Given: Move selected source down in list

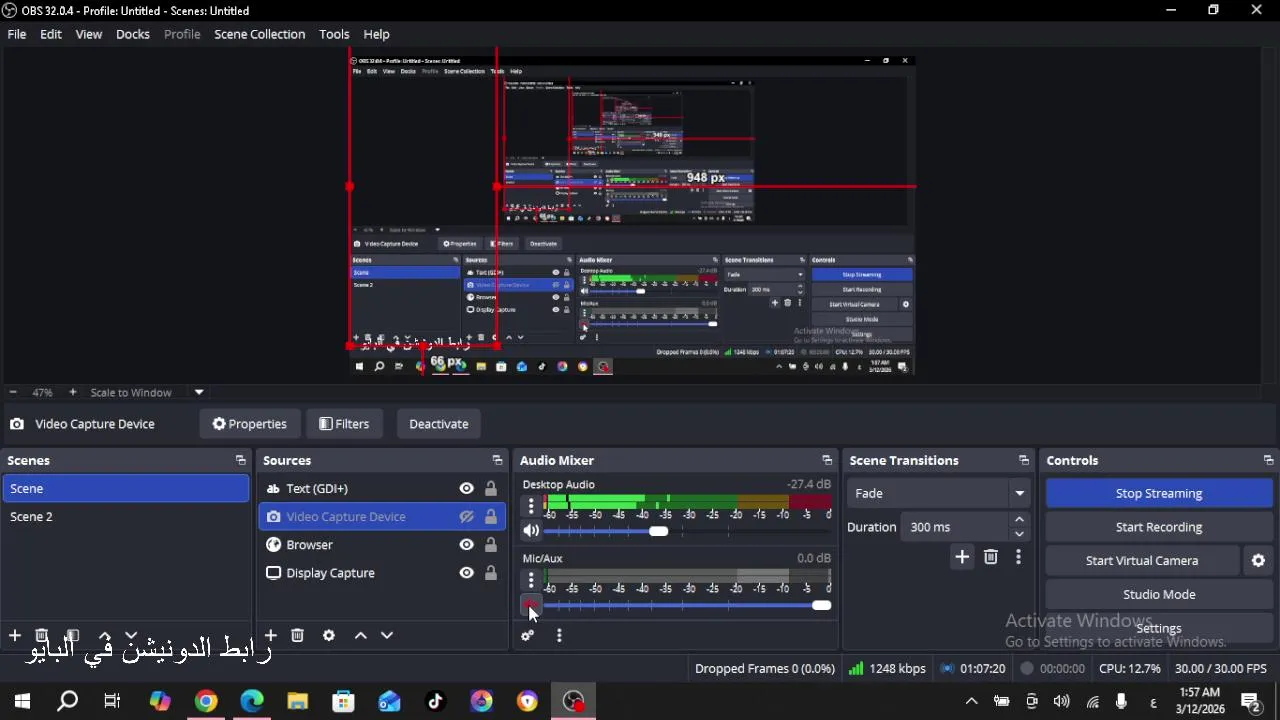Looking at the screenshot, I should click(x=387, y=636).
